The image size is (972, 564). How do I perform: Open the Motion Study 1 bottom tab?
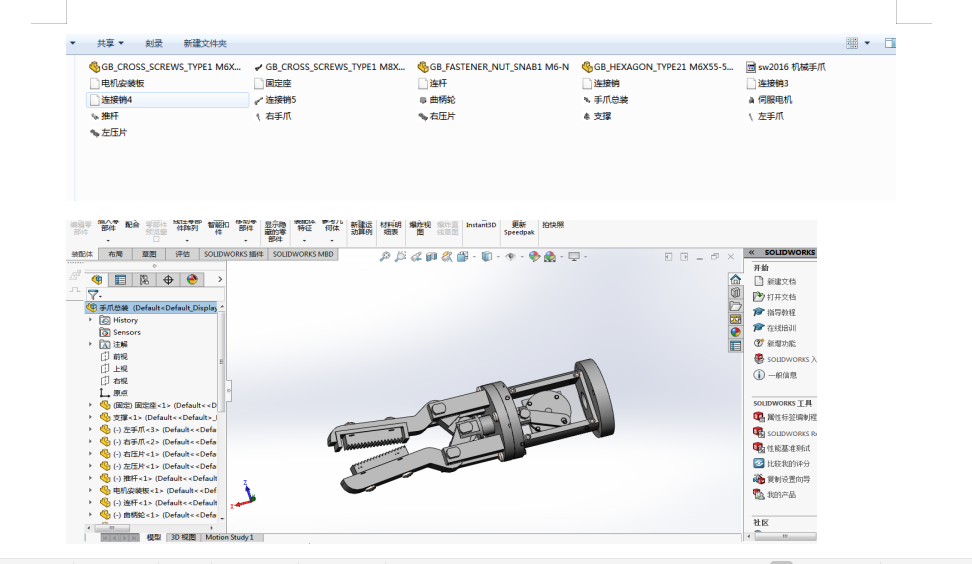coord(229,537)
